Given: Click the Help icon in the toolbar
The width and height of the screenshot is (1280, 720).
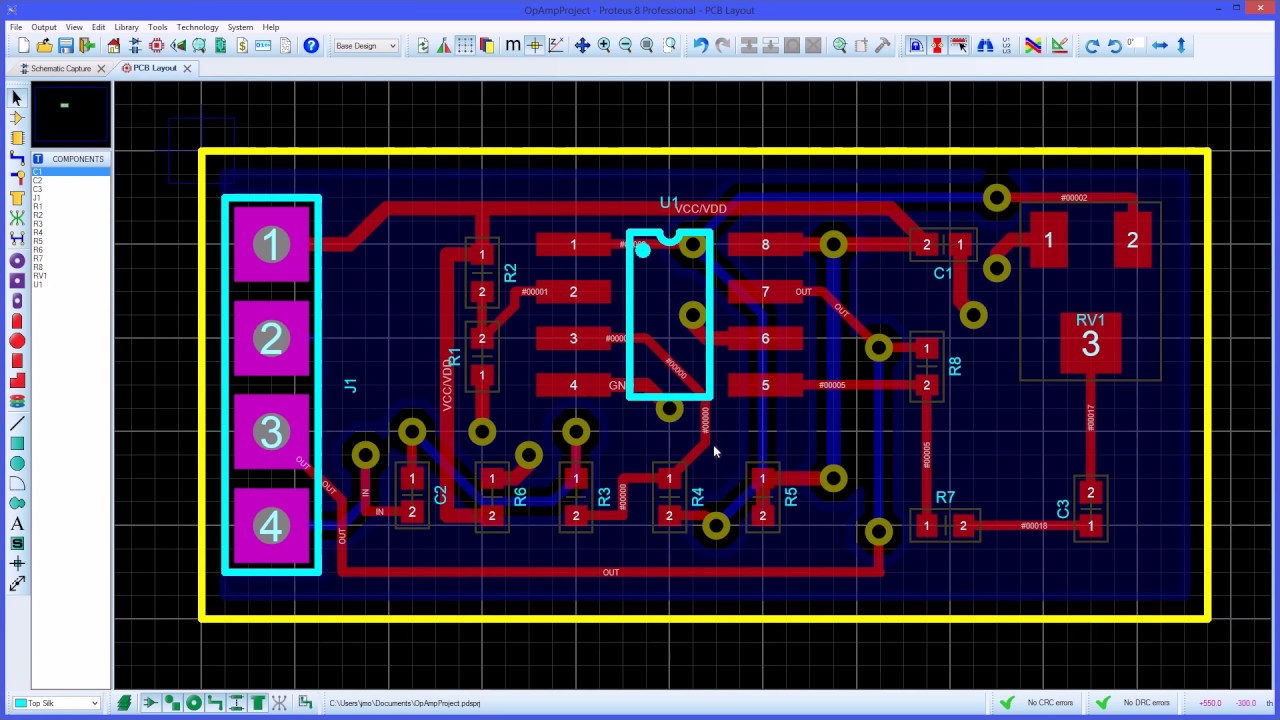Looking at the screenshot, I should click(x=310, y=45).
